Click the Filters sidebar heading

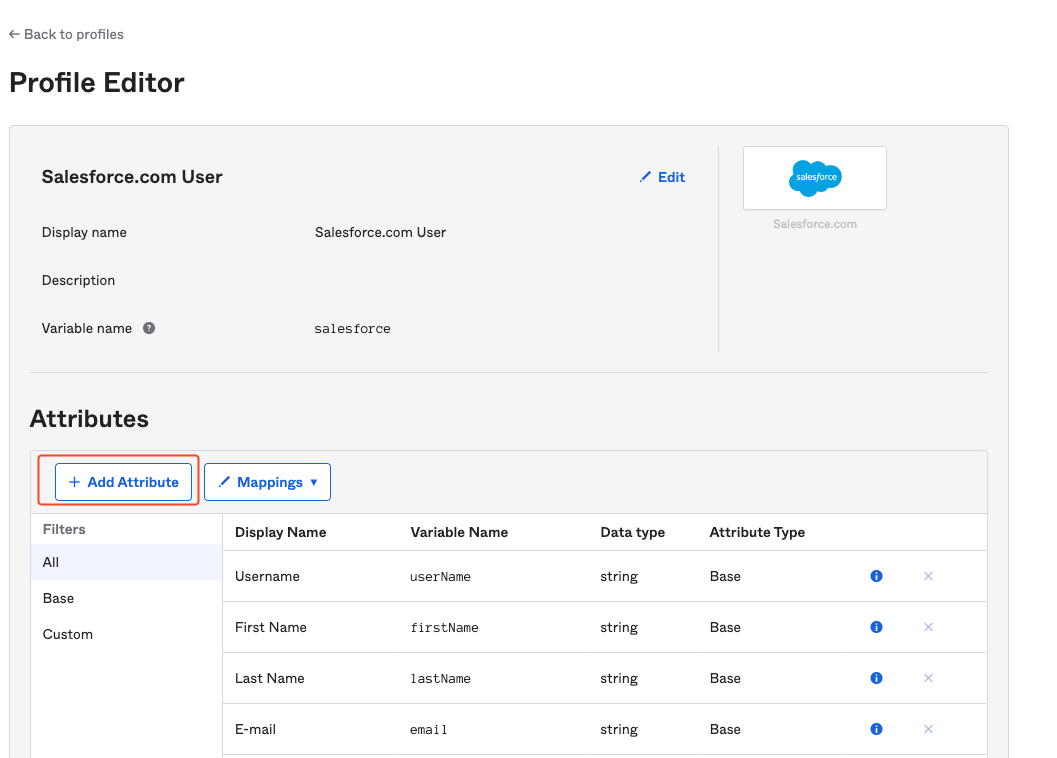64,529
